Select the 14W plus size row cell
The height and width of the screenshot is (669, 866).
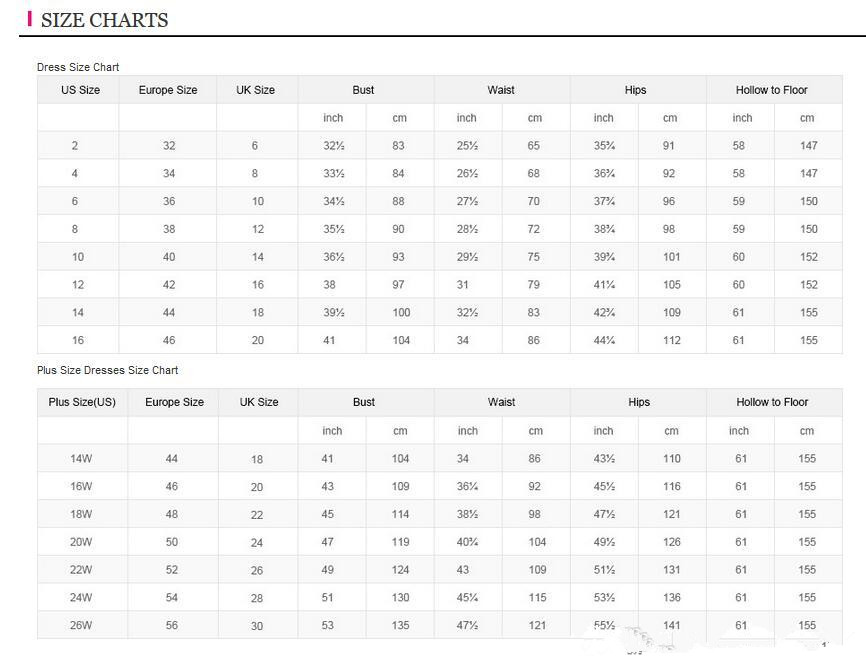(81, 459)
